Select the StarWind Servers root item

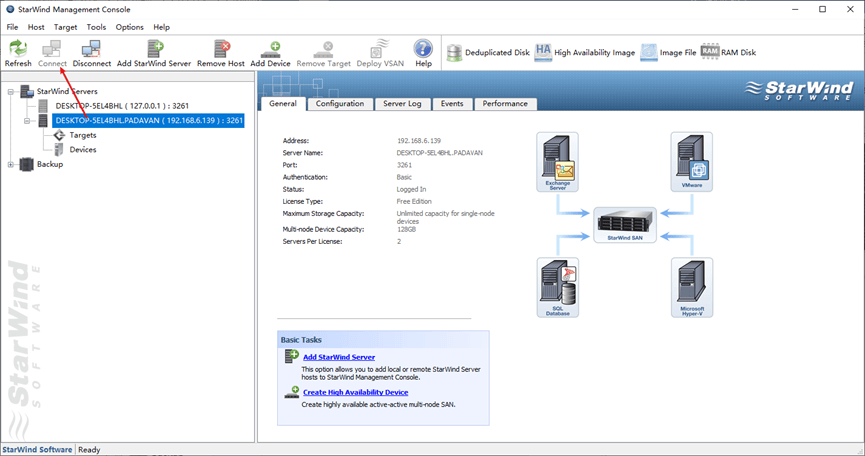coord(67,91)
